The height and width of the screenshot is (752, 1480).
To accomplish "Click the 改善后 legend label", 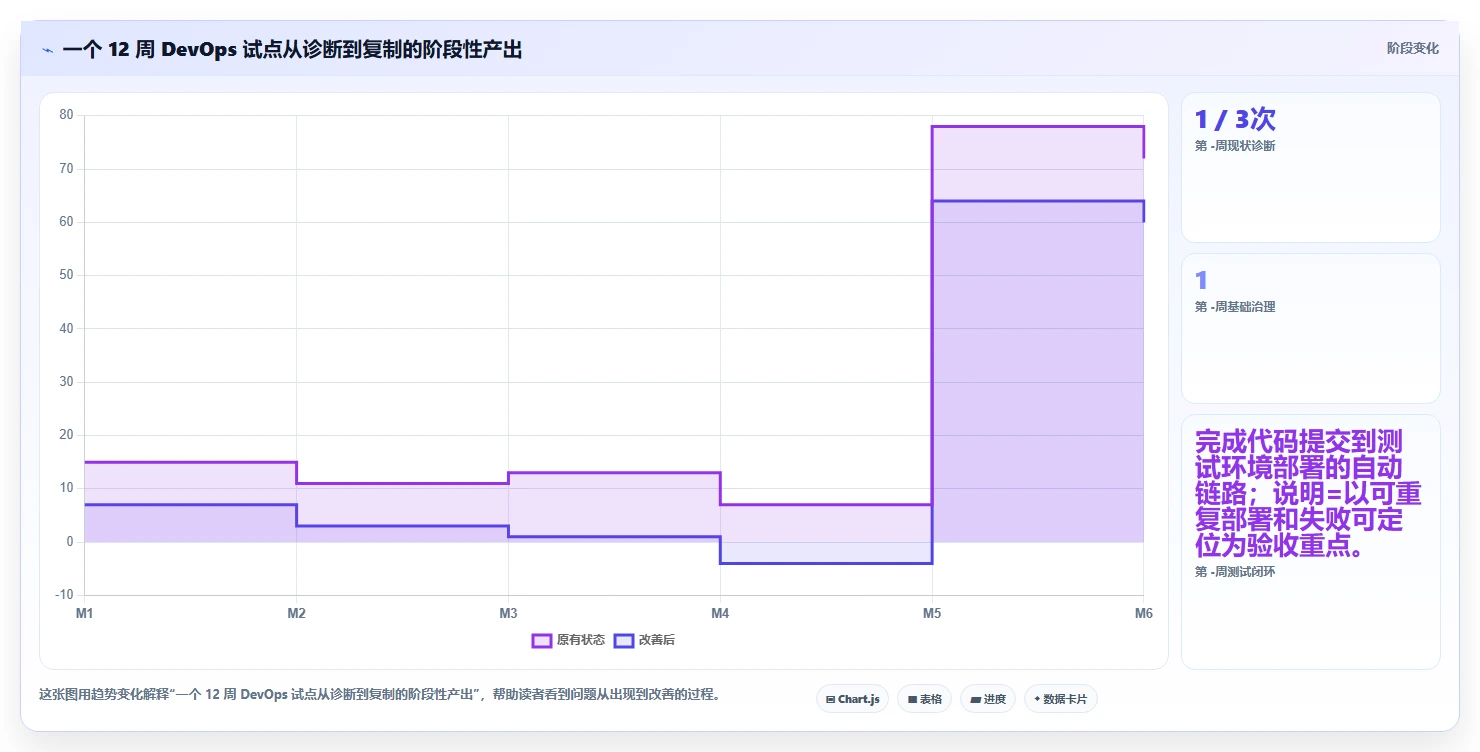I will pyautogui.click(x=657, y=640).
